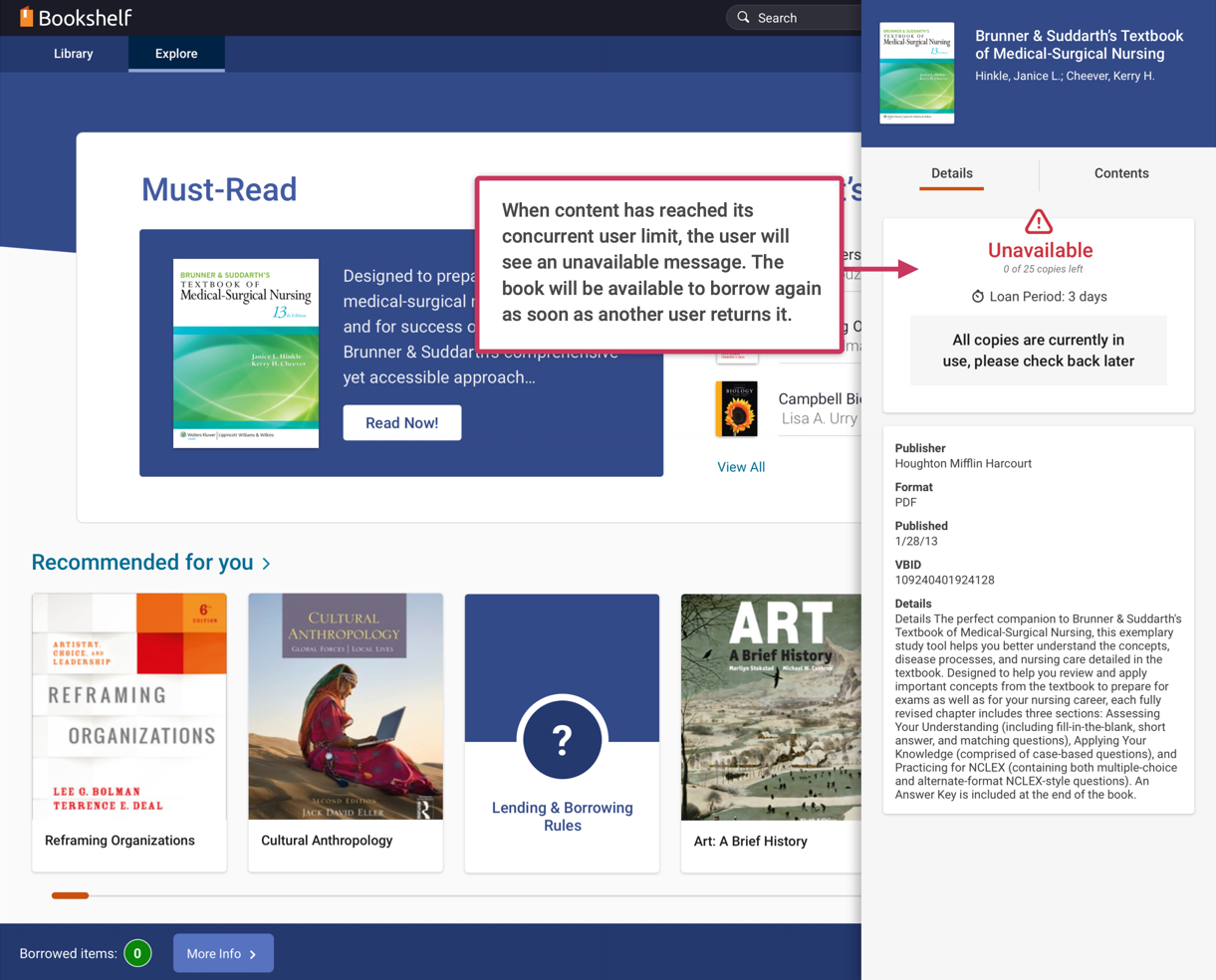Open the Cultural Anthropology book cover

pyautogui.click(x=346, y=707)
